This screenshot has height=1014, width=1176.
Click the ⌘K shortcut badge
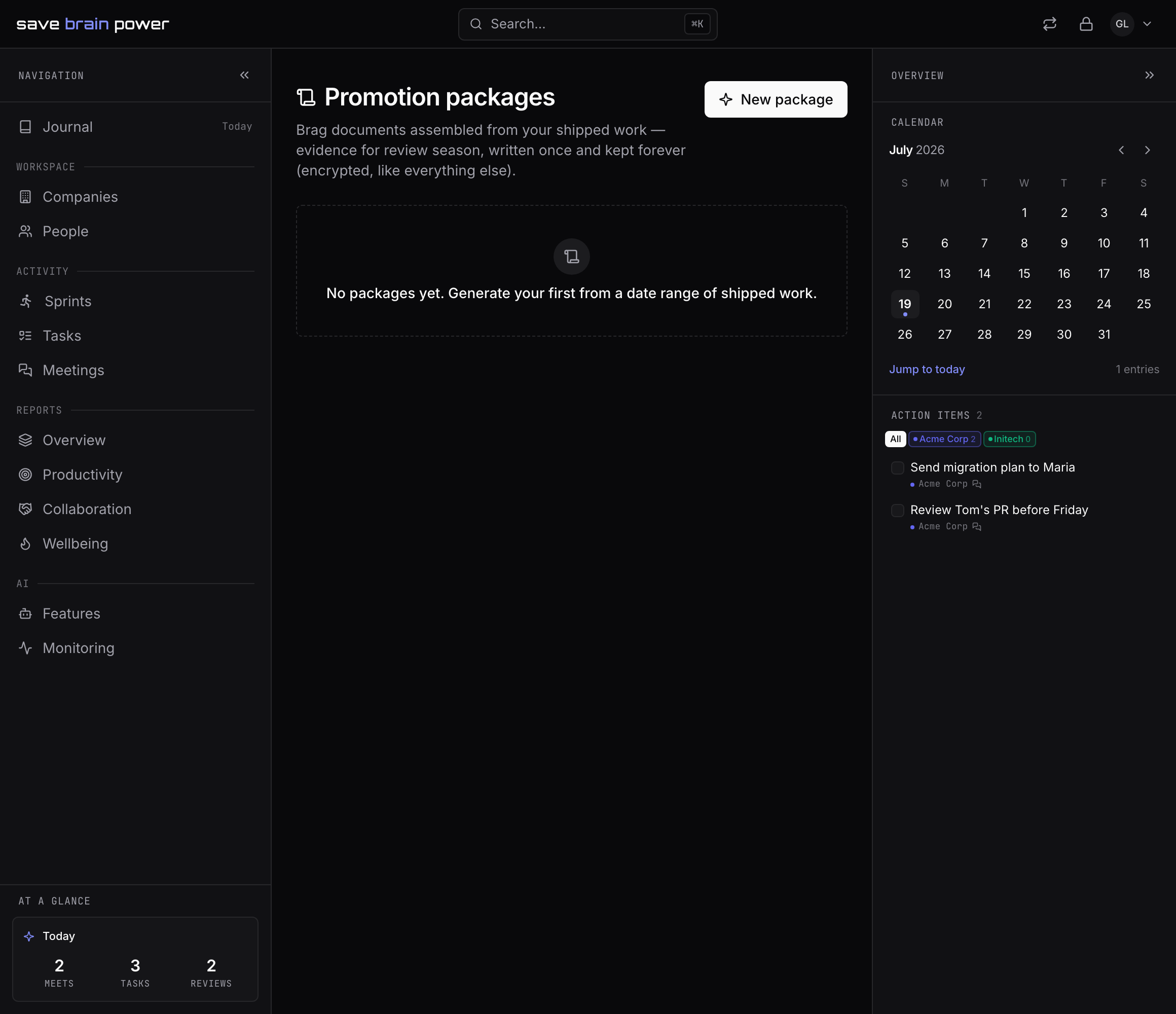[697, 24]
